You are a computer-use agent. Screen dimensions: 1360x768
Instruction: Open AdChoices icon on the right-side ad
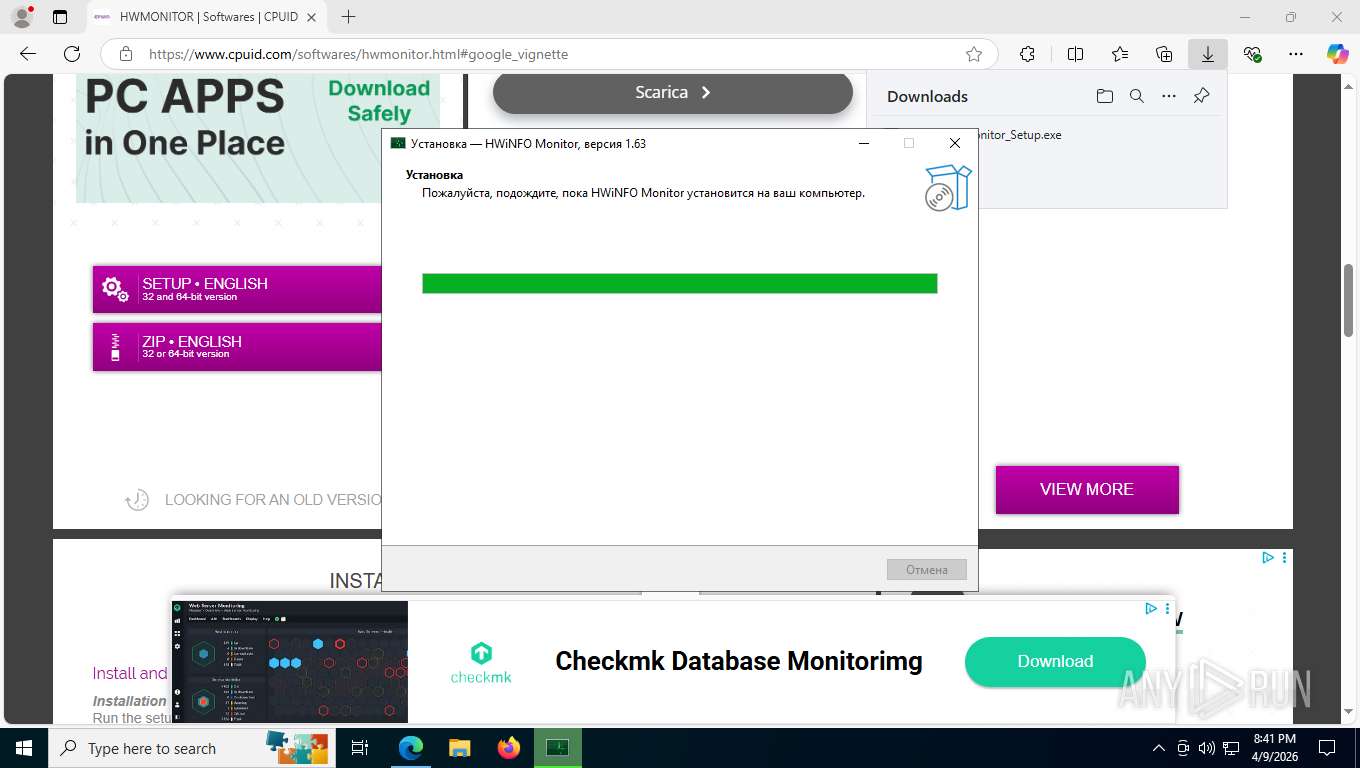[1267, 557]
